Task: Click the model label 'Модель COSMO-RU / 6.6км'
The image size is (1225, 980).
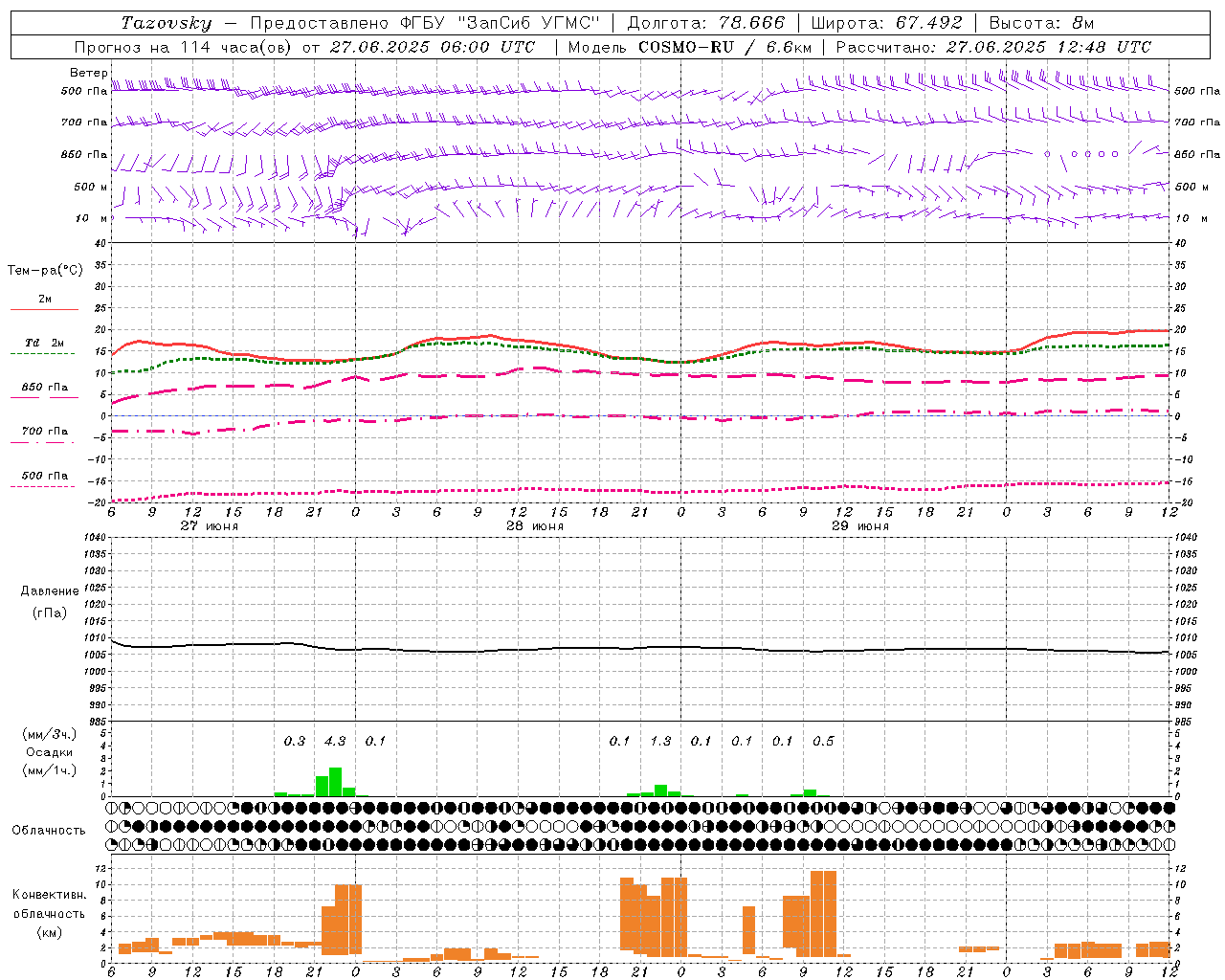Action: [x=690, y=47]
